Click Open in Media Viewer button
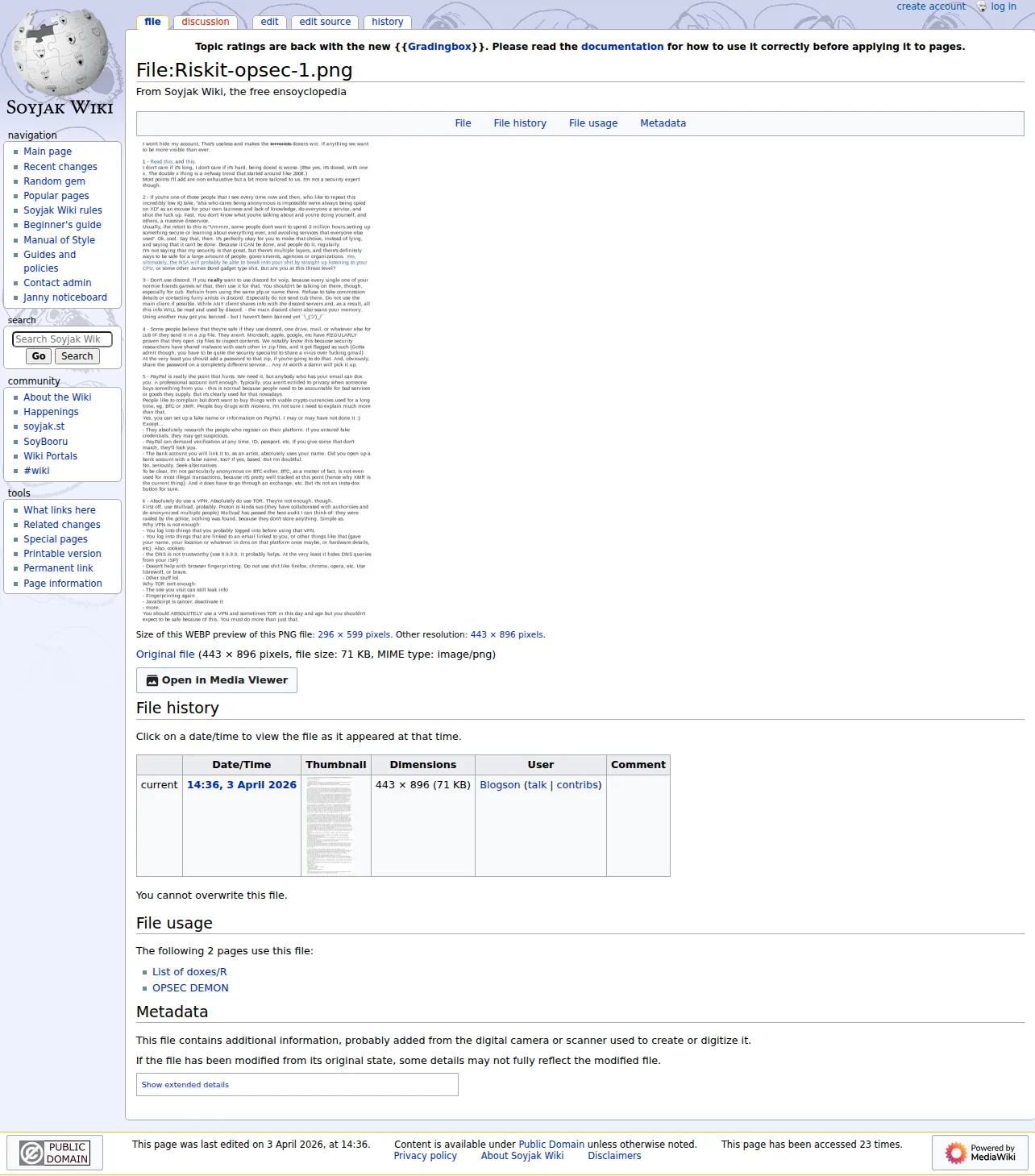Image resolution: width=1035 pixels, height=1176 pixels. point(217,680)
